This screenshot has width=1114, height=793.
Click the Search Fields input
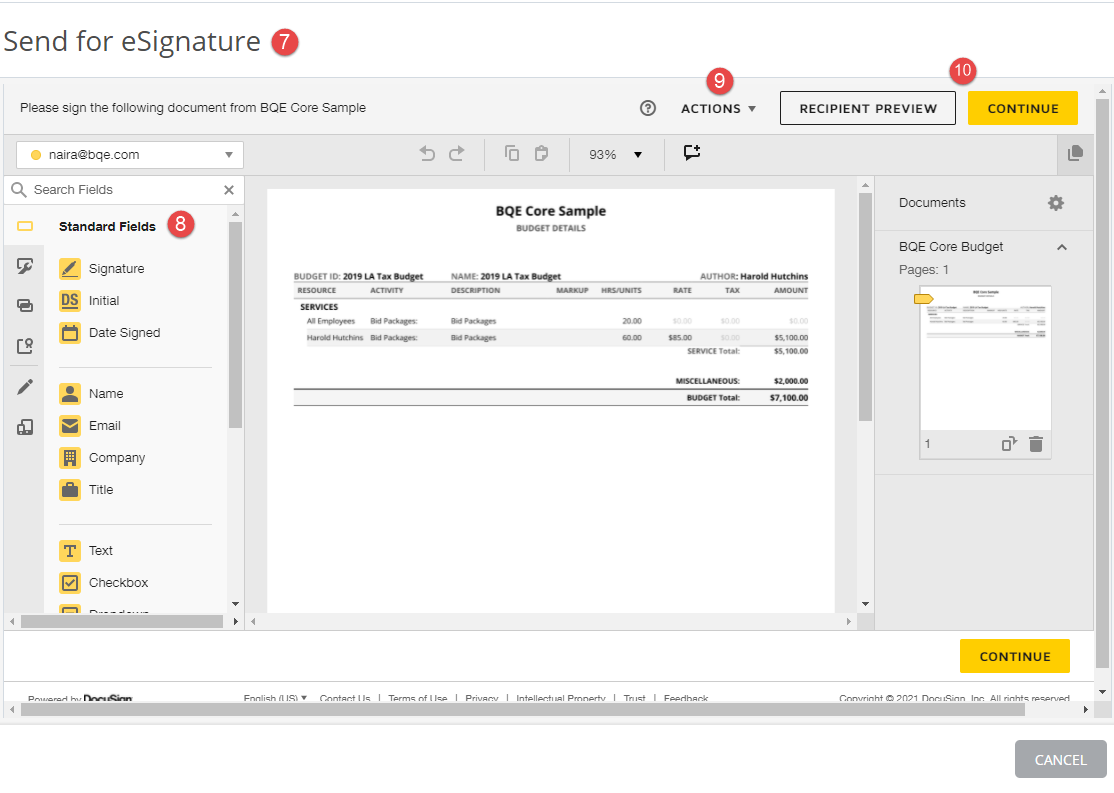pyautogui.click(x=124, y=190)
